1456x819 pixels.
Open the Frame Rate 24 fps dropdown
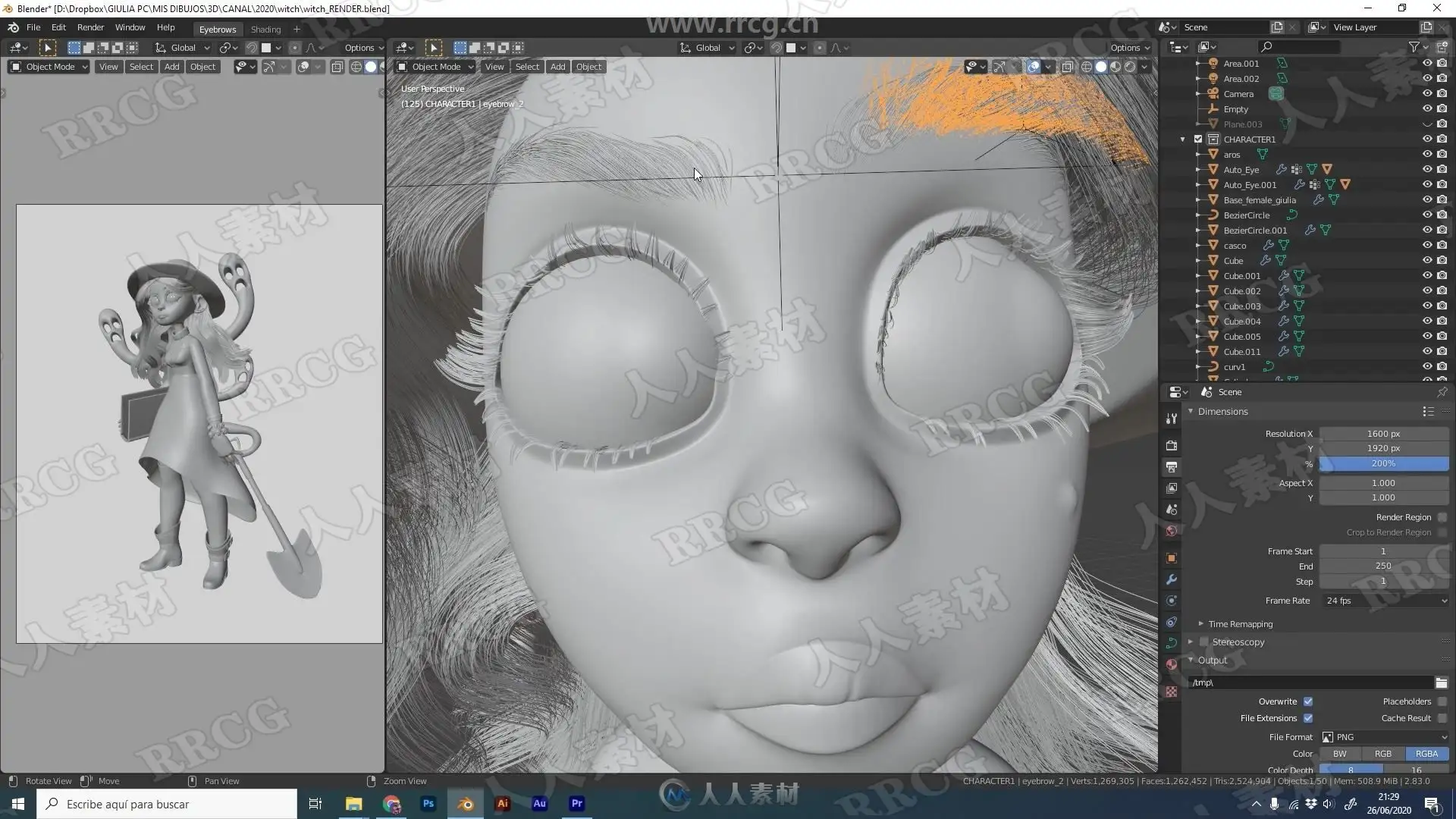click(x=1384, y=601)
